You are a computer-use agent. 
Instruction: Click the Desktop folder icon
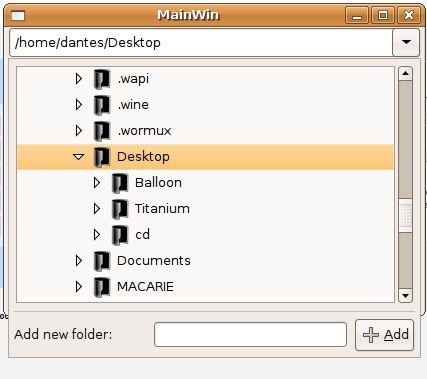coord(102,157)
